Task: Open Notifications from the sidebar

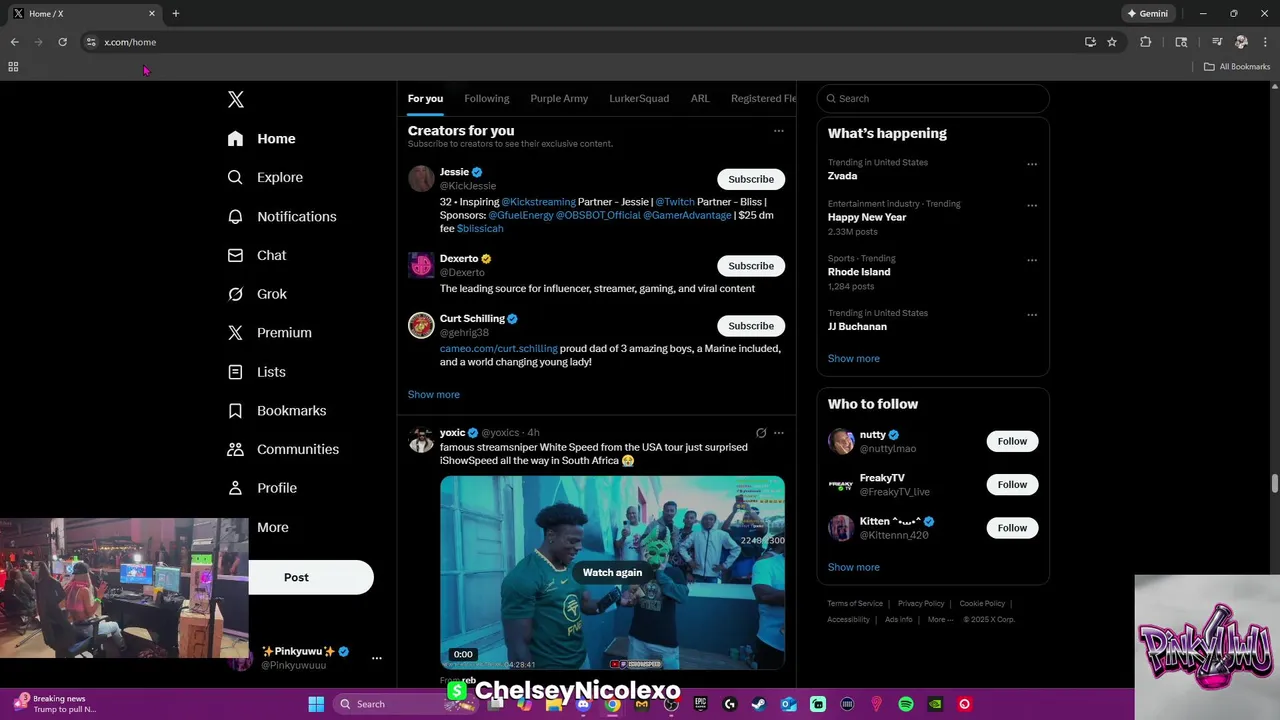Action: click(282, 216)
